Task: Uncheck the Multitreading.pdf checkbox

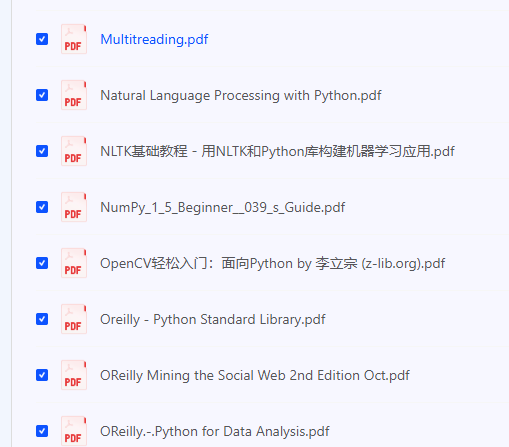Action: (x=42, y=39)
